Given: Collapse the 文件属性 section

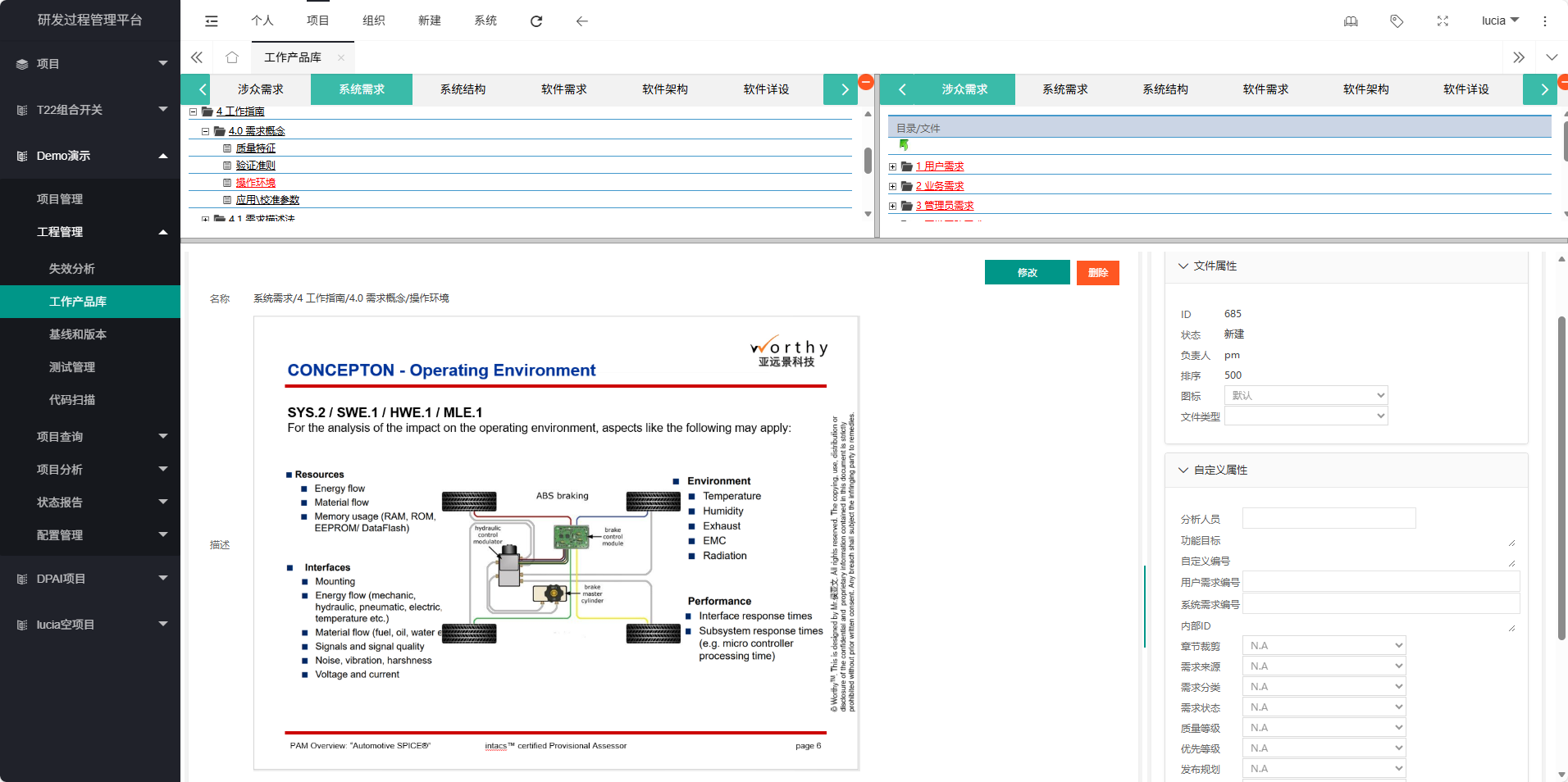Looking at the screenshot, I should 1183,266.
